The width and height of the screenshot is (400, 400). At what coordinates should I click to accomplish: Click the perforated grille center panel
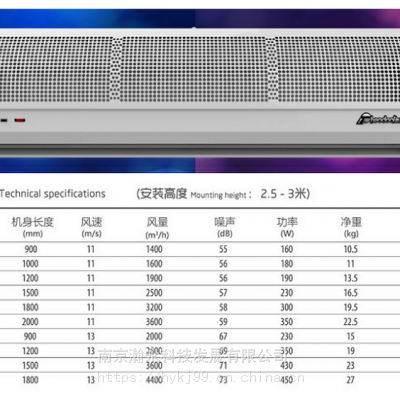[194, 69]
